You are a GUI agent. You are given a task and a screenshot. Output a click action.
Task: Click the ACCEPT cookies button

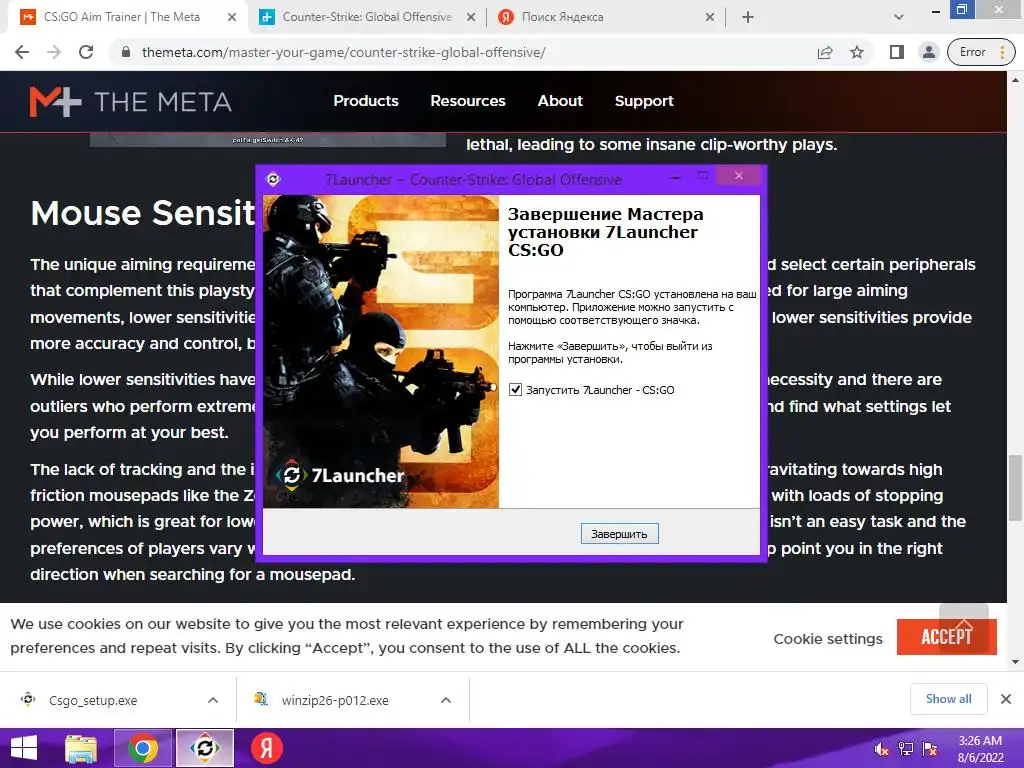click(x=946, y=637)
